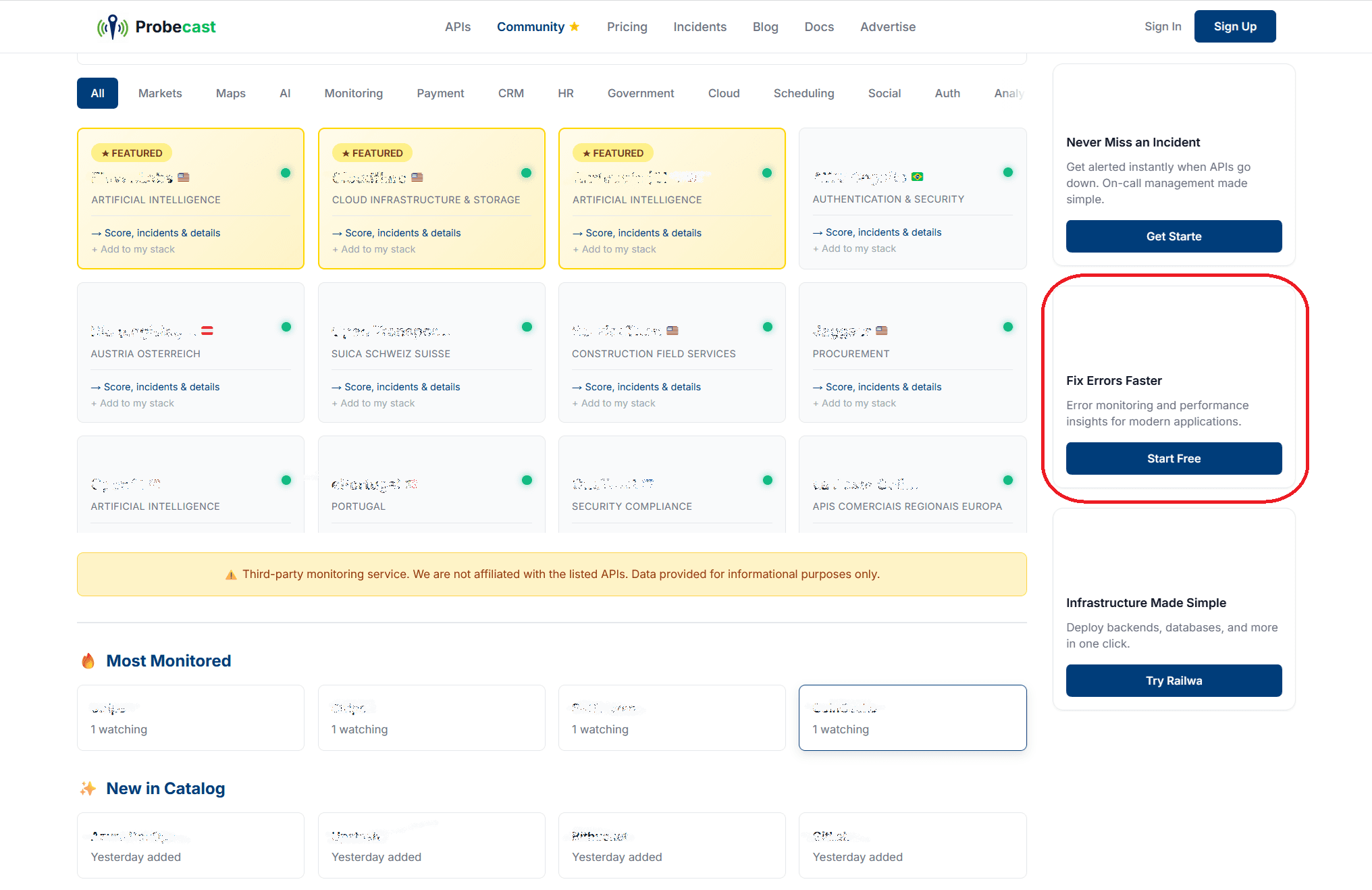Click the Probecast logo icon
The height and width of the screenshot is (890, 1372).
click(113, 27)
